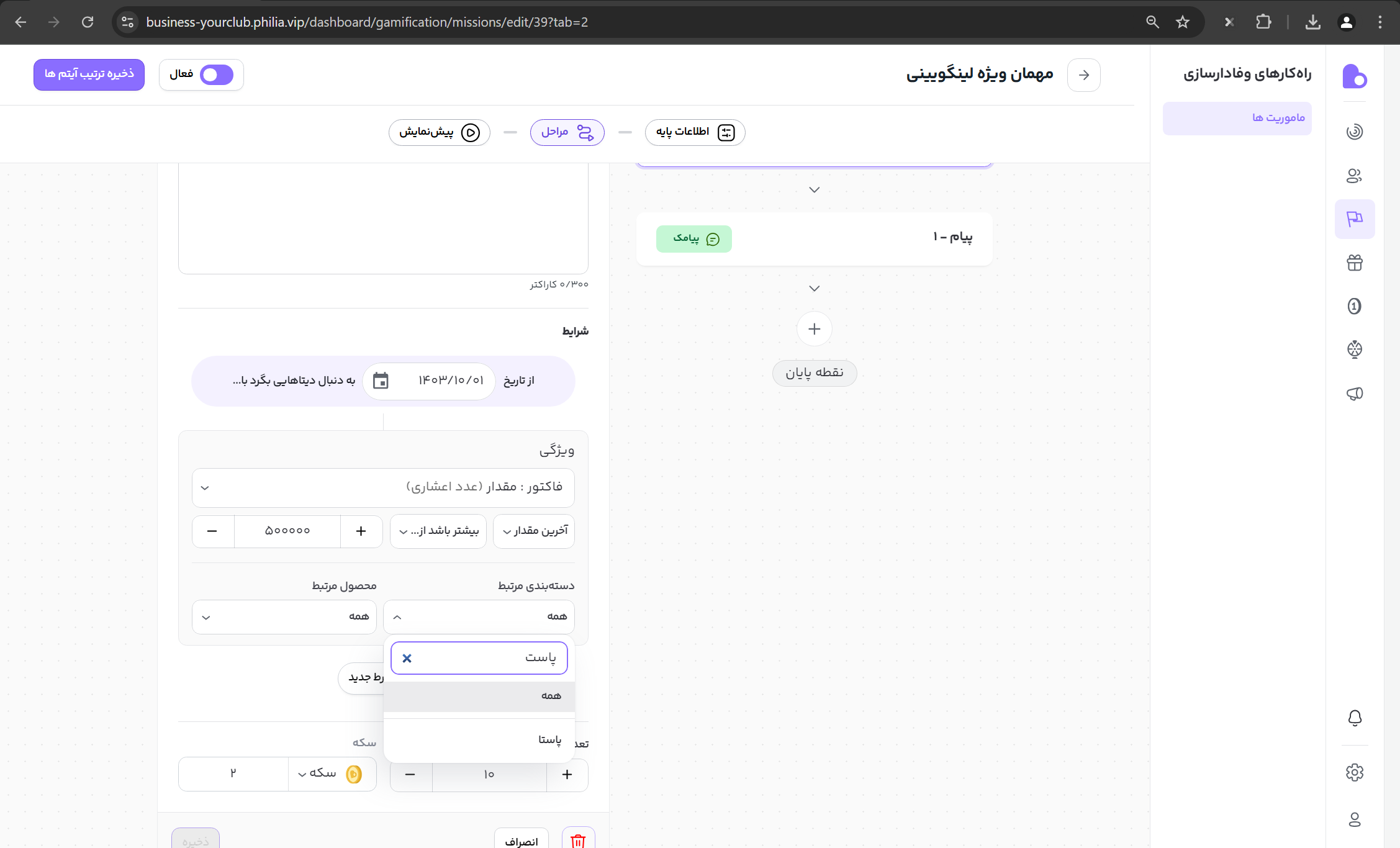Open the settings gear in sidebar
1400x848 pixels.
click(x=1354, y=772)
